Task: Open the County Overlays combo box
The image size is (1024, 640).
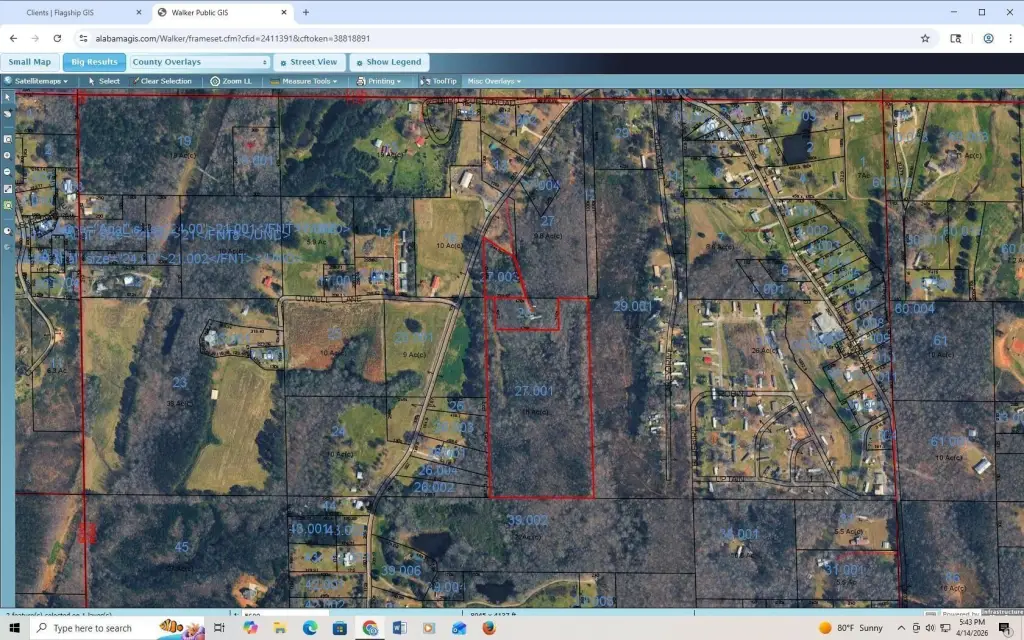Action: (x=201, y=62)
